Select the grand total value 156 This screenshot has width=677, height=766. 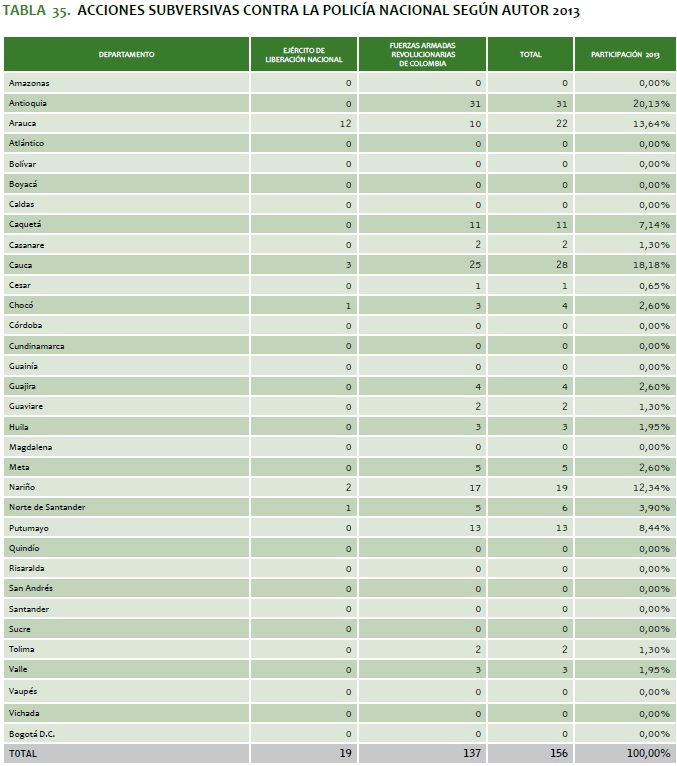[x=559, y=753]
